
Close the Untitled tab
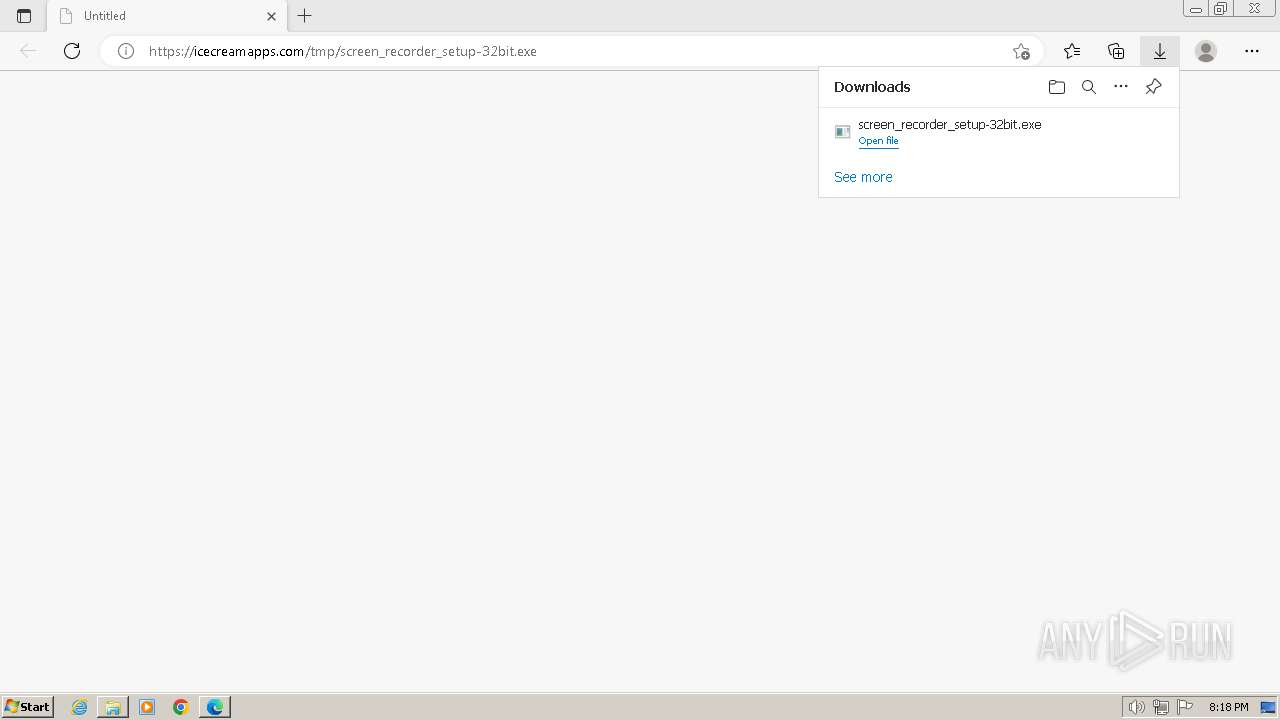[271, 16]
